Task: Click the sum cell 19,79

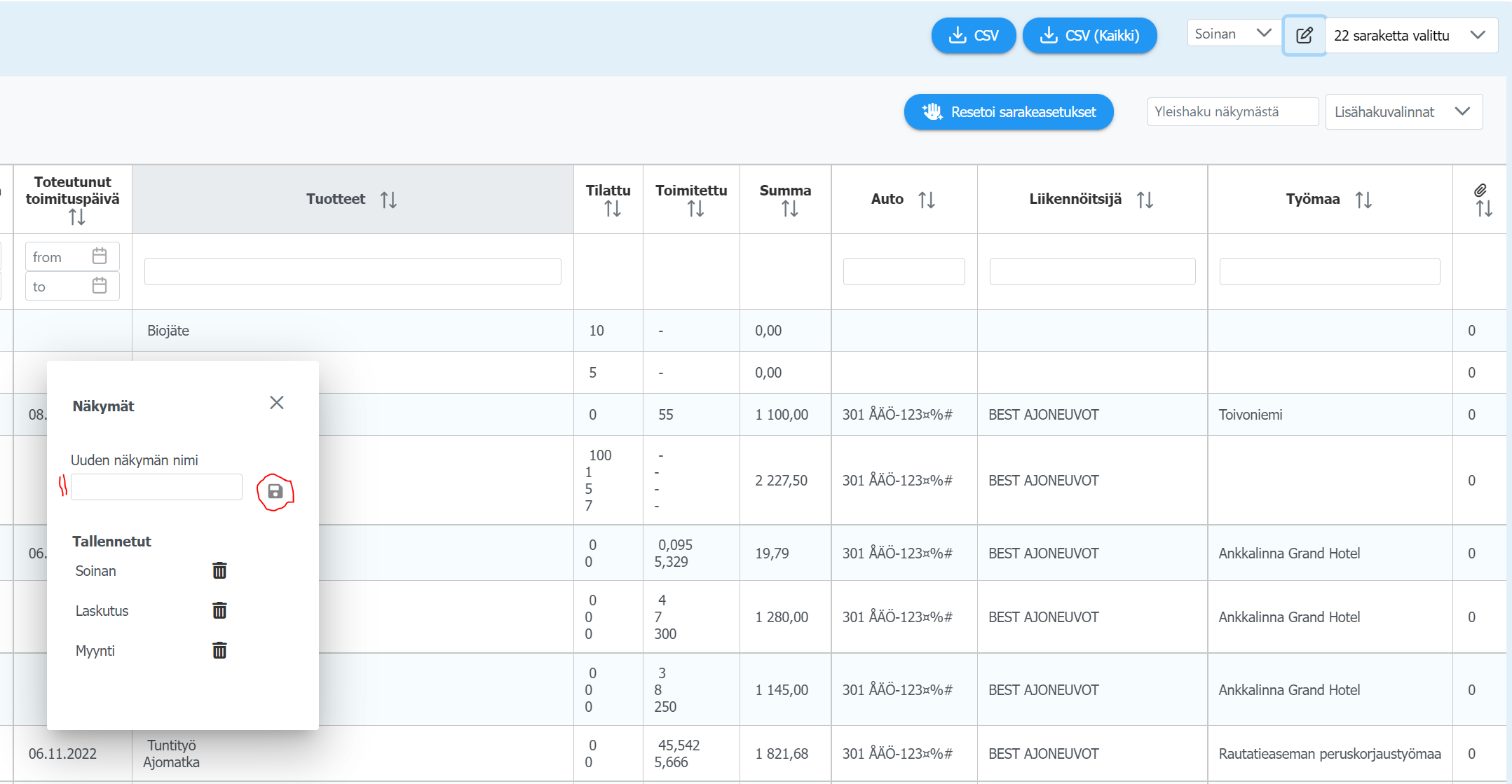Action: pos(785,553)
